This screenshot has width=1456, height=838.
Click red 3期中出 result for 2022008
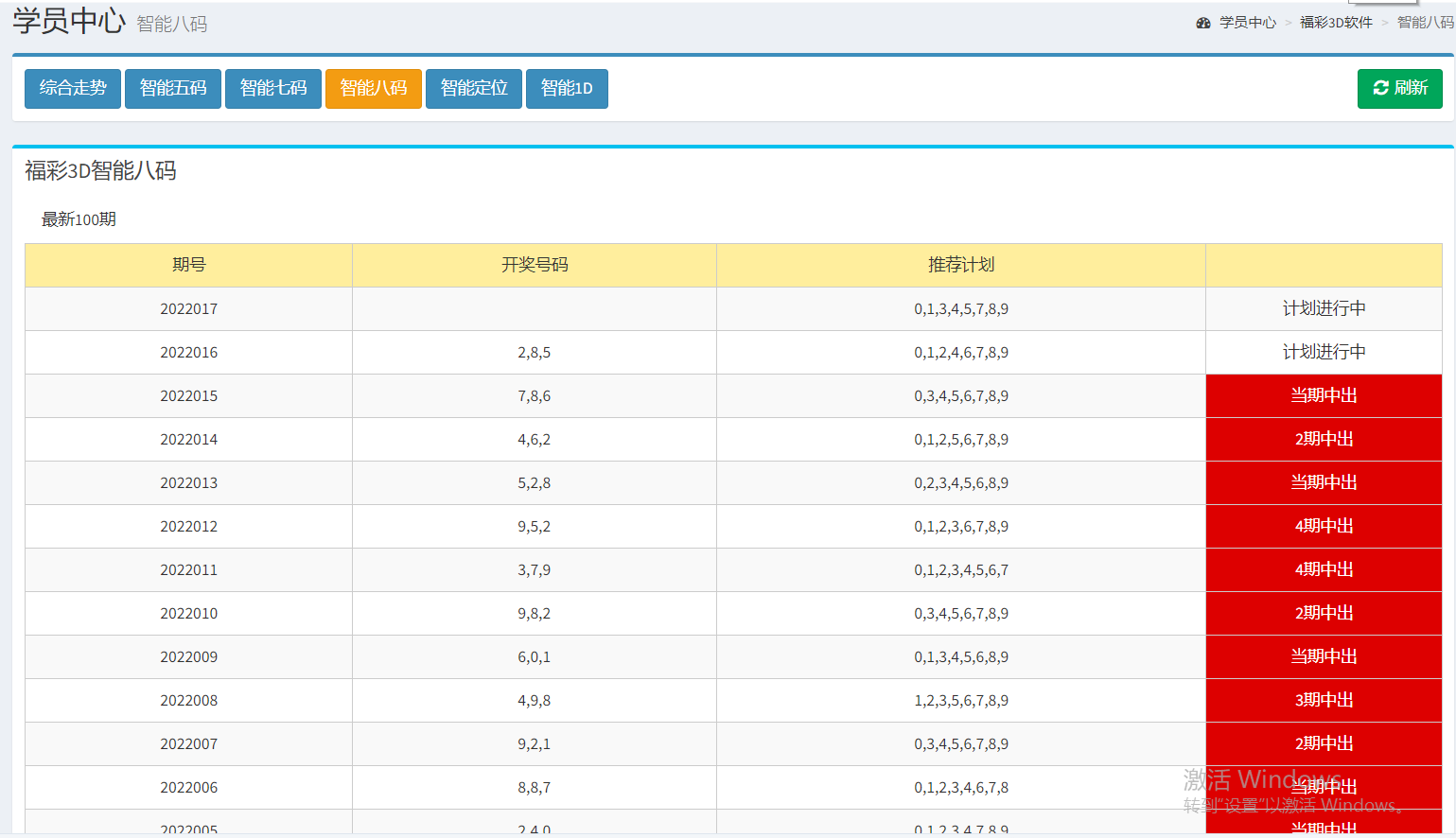(x=1324, y=701)
